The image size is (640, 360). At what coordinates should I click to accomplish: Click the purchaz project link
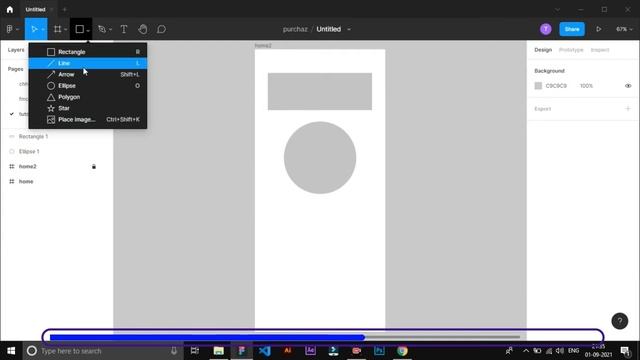(295, 29)
